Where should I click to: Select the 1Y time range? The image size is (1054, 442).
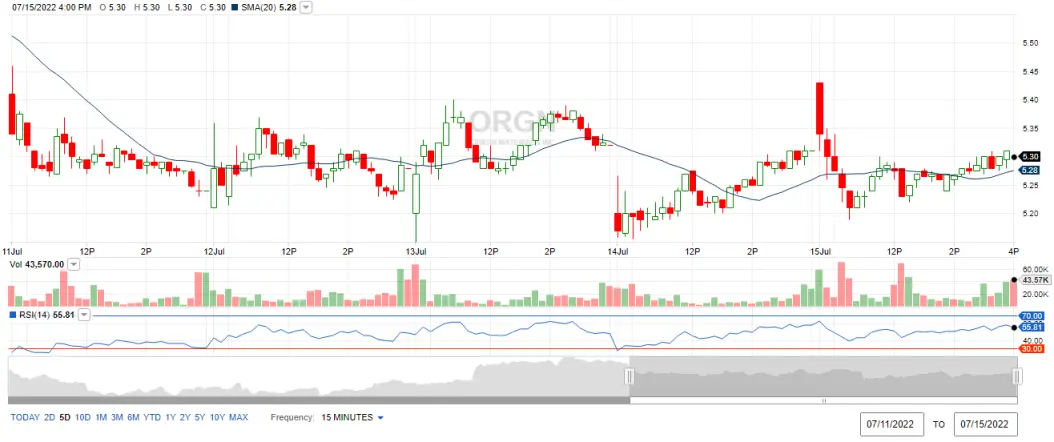click(x=171, y=417)
